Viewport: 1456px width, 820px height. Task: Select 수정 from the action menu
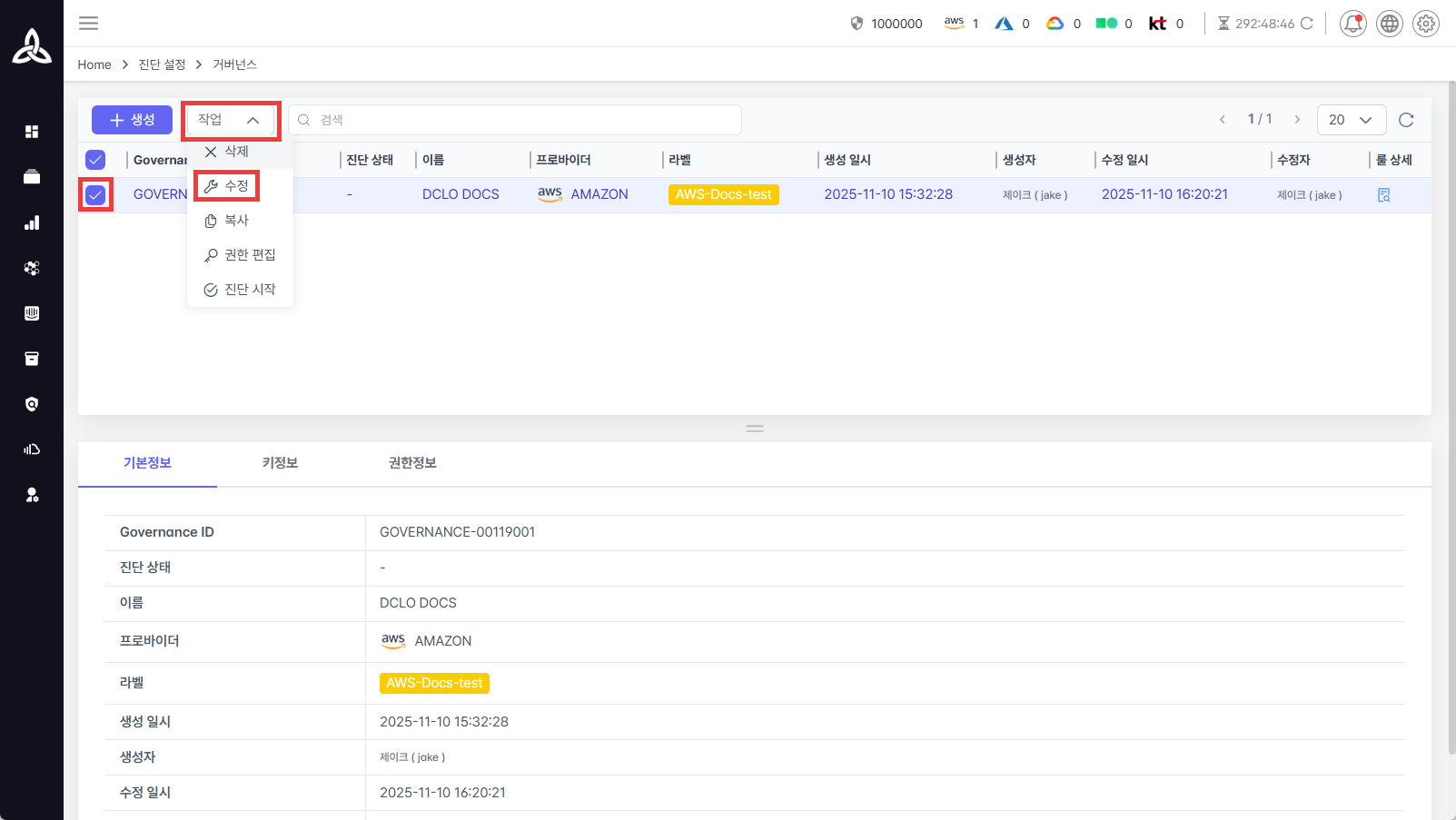(x=227, y=186)
